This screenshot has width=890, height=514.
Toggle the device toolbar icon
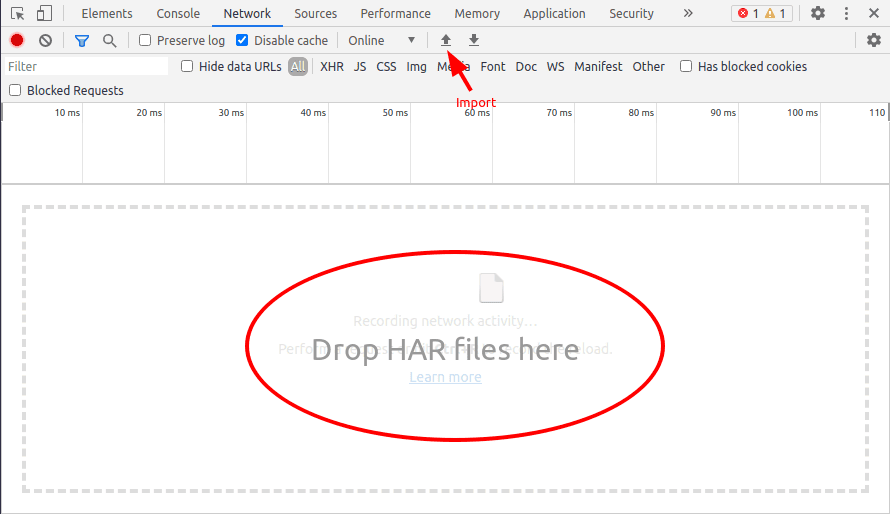pyautogui.click(x=44, y=14)
